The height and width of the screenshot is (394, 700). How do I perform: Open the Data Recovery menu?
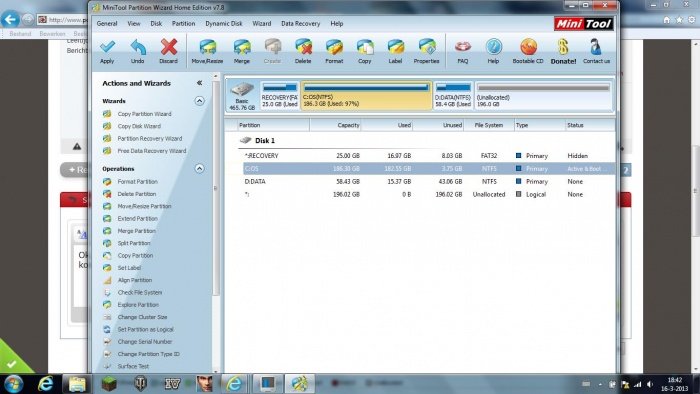pos(300,24)
